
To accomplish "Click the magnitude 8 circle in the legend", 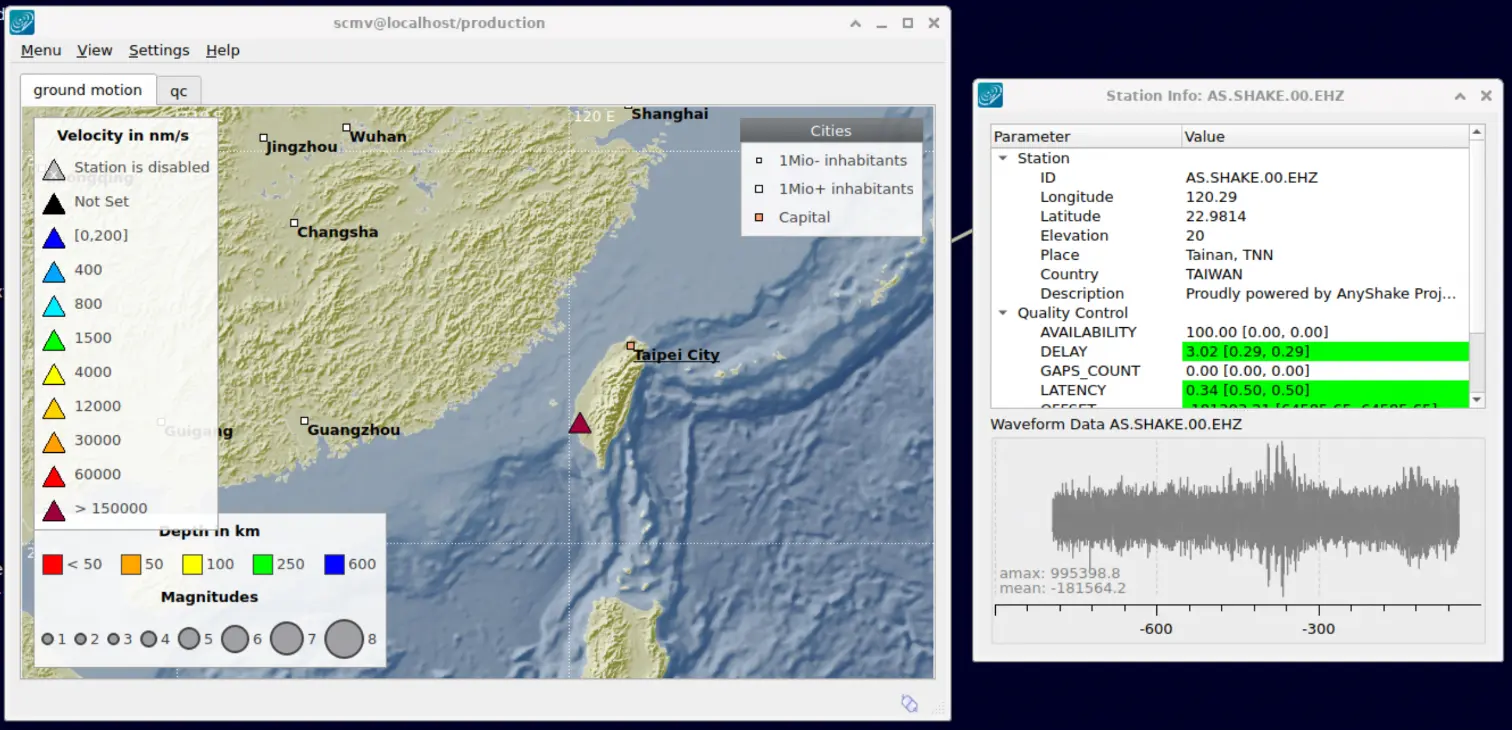I will tap(344, 638).
